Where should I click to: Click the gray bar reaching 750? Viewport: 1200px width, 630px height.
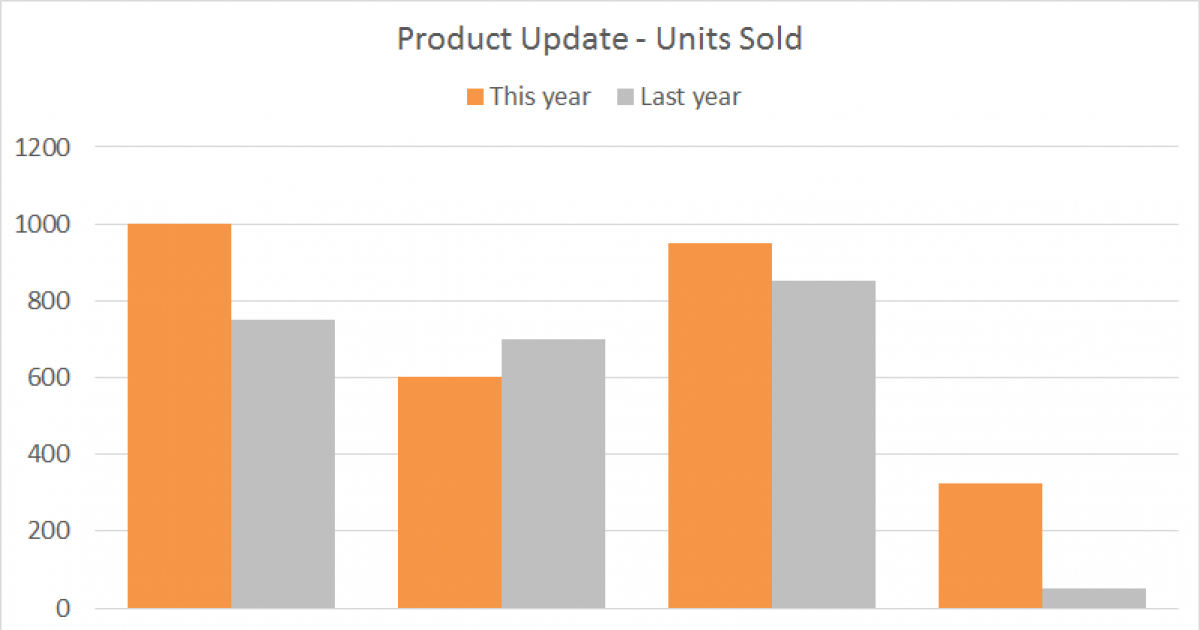[x=283, y=463]
